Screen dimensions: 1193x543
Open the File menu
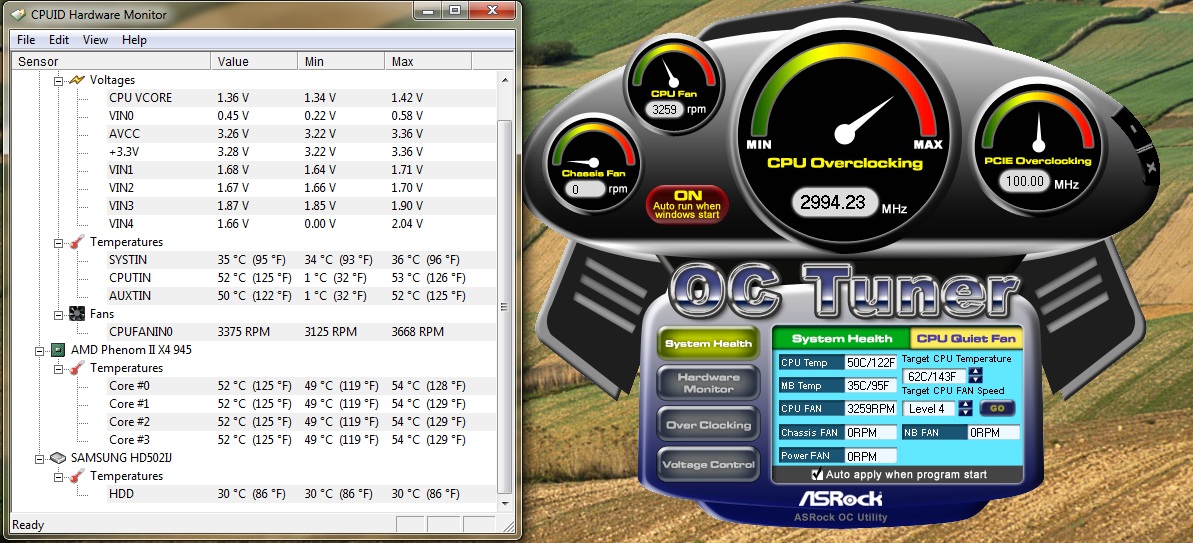coord(26,40)
